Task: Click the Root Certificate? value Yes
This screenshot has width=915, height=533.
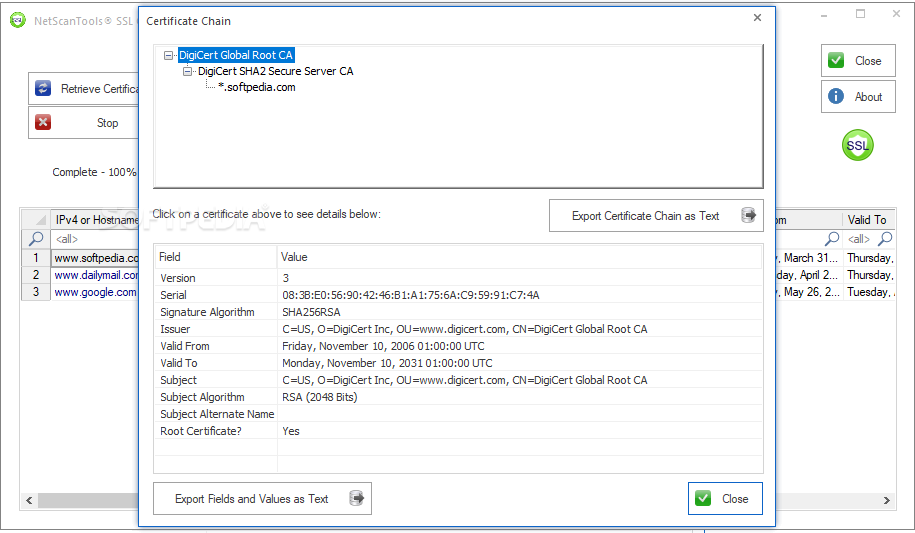Action: 291,431
